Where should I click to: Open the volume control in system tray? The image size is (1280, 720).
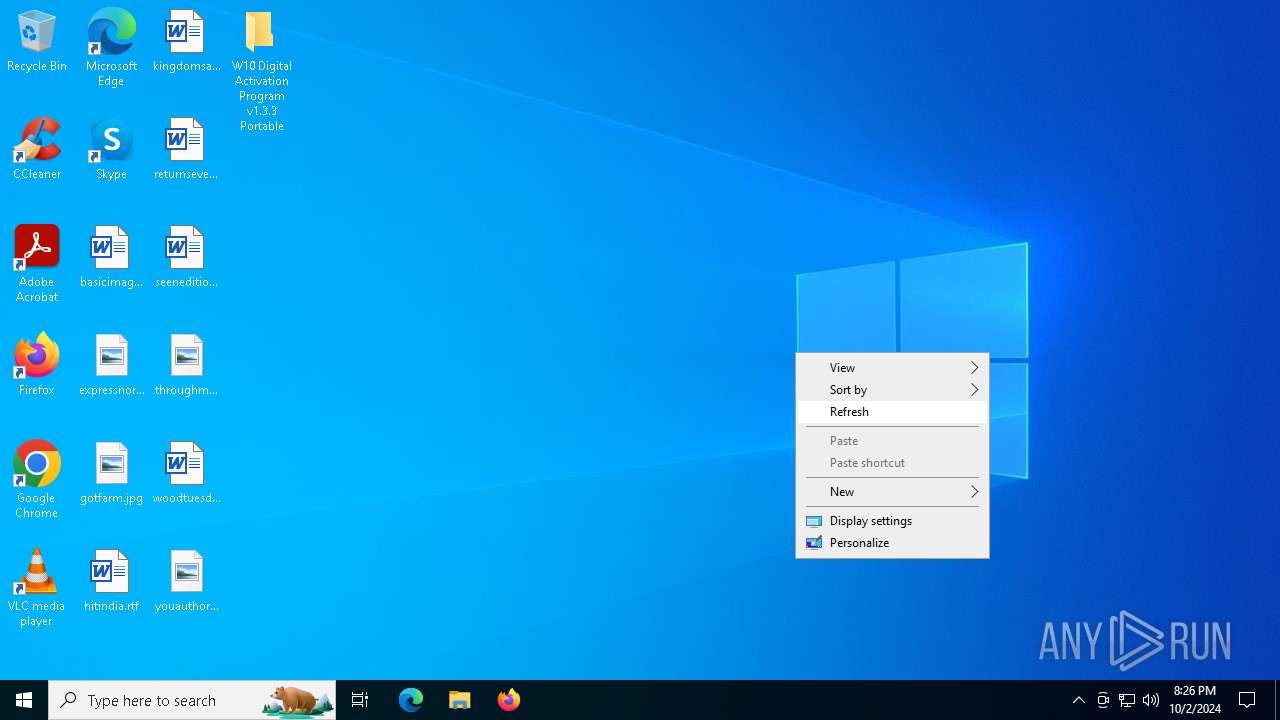(1151, 700)
